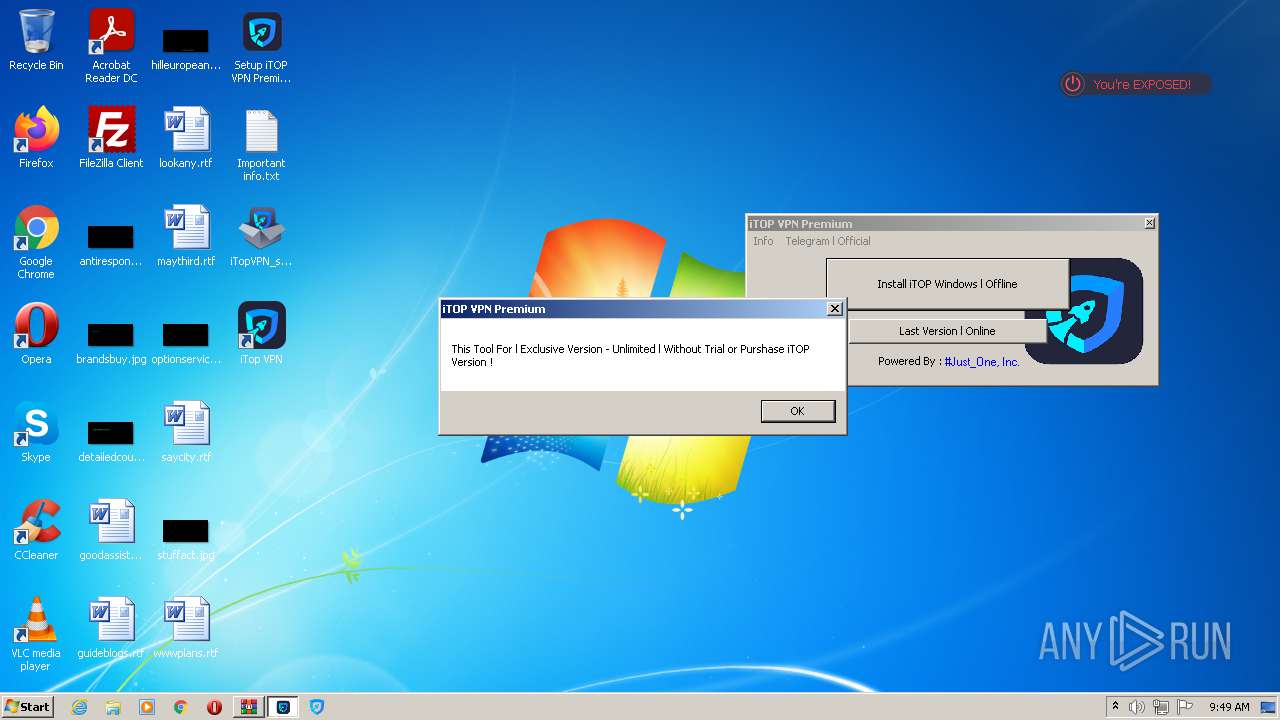The width and height of the screenshot is (1280, 720).
Task: Select the iTopVPN_s installer package icon
Action: pyautogui.click(x=261, y=236)
